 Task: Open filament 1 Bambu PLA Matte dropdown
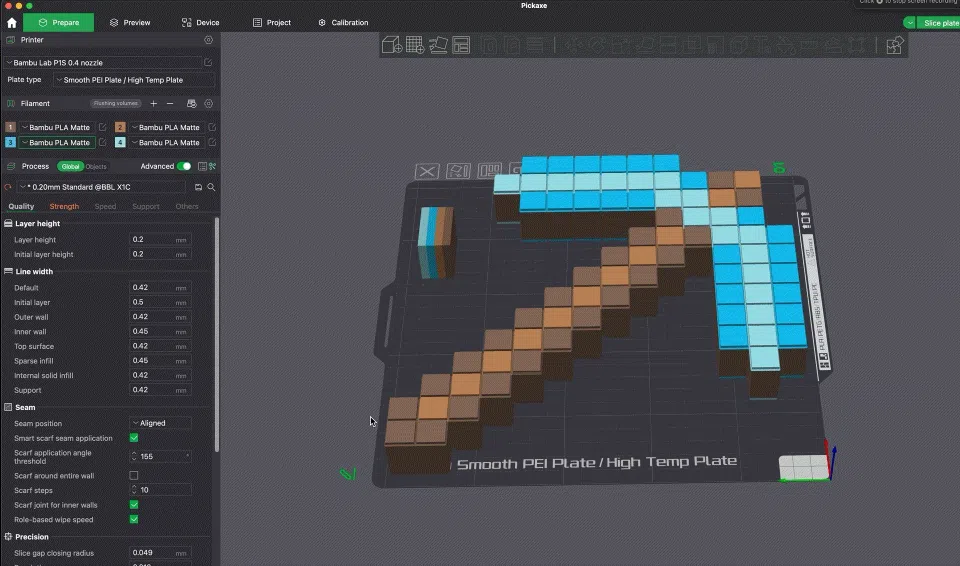[x=57, y=127]
